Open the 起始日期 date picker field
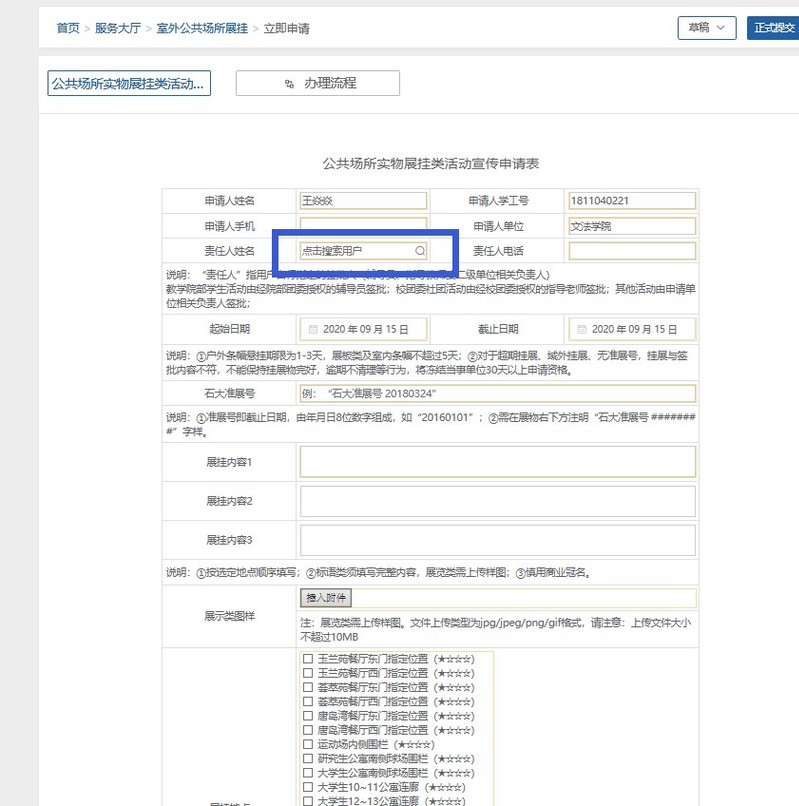799x806 pixels. (363, 329)
